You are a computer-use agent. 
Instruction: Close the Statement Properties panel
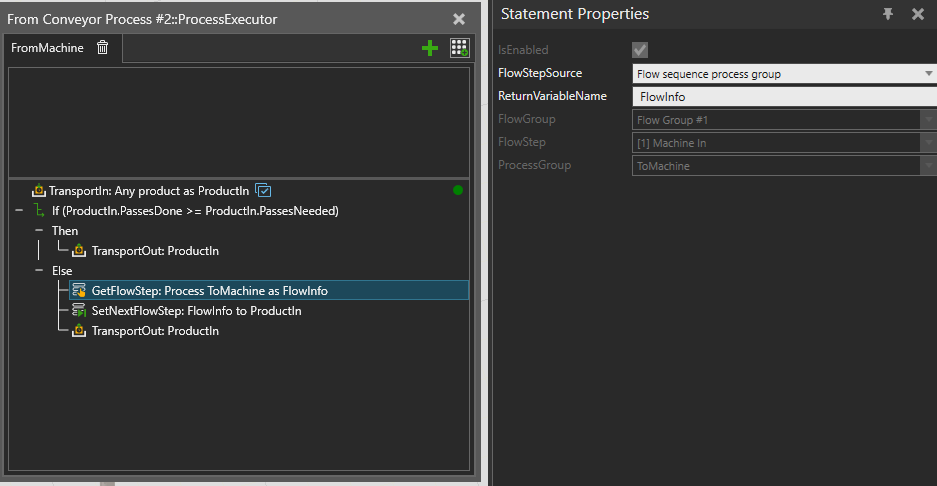coord(918,14)
